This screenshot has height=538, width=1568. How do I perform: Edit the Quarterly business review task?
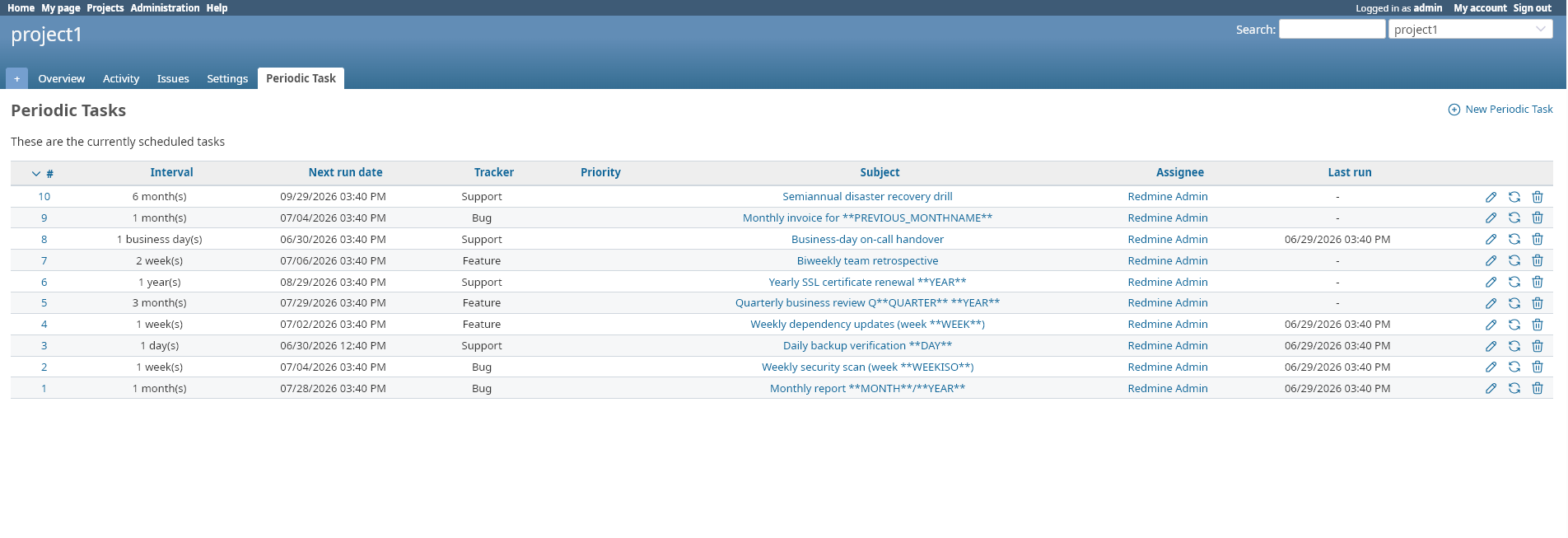click(x=1491, y=303)
